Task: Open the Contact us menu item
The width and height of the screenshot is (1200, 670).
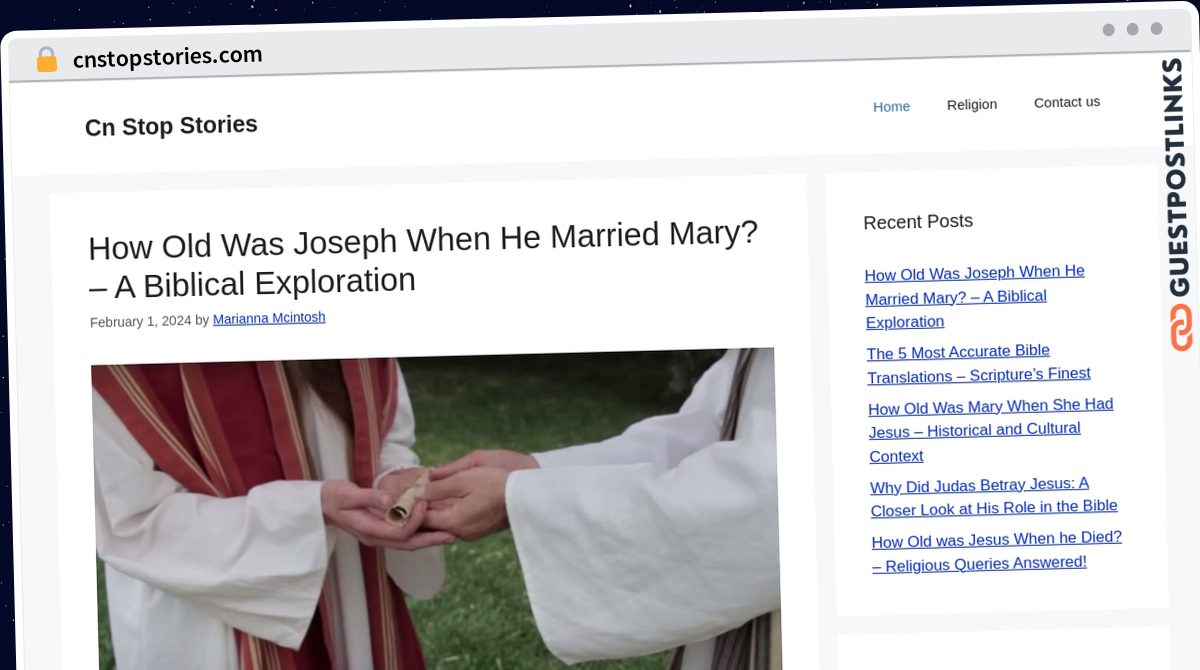Action: [1067, 102]
